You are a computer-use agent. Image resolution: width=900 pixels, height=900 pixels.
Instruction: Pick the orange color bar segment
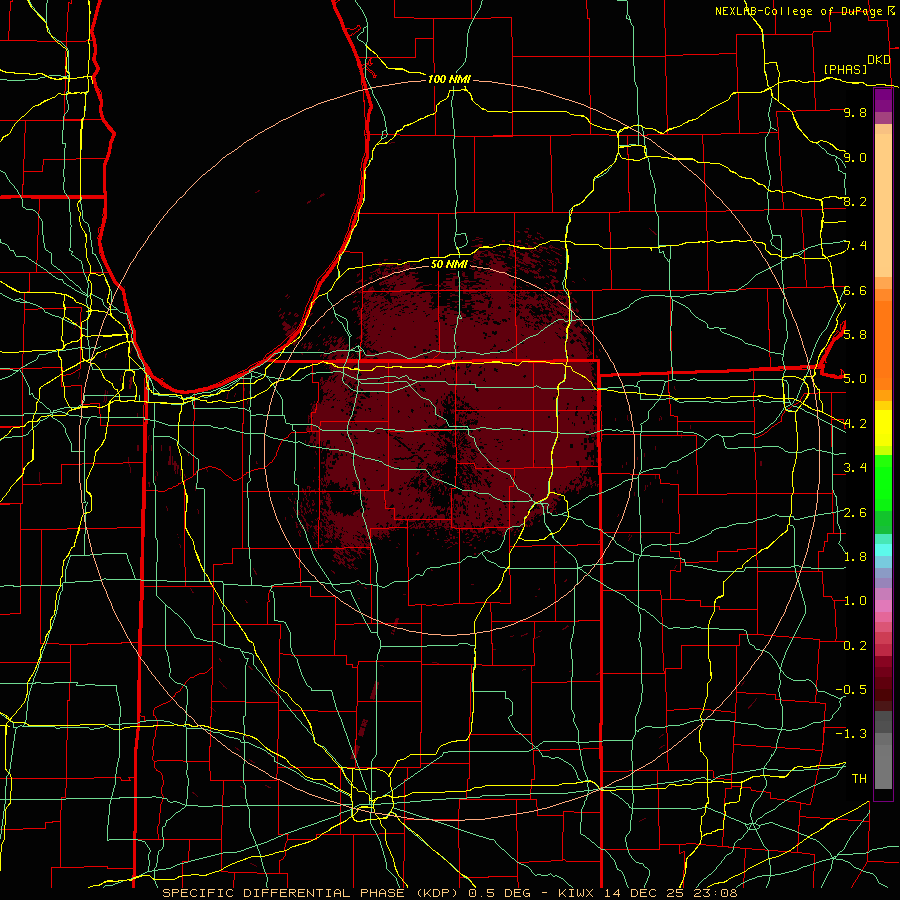883,344
